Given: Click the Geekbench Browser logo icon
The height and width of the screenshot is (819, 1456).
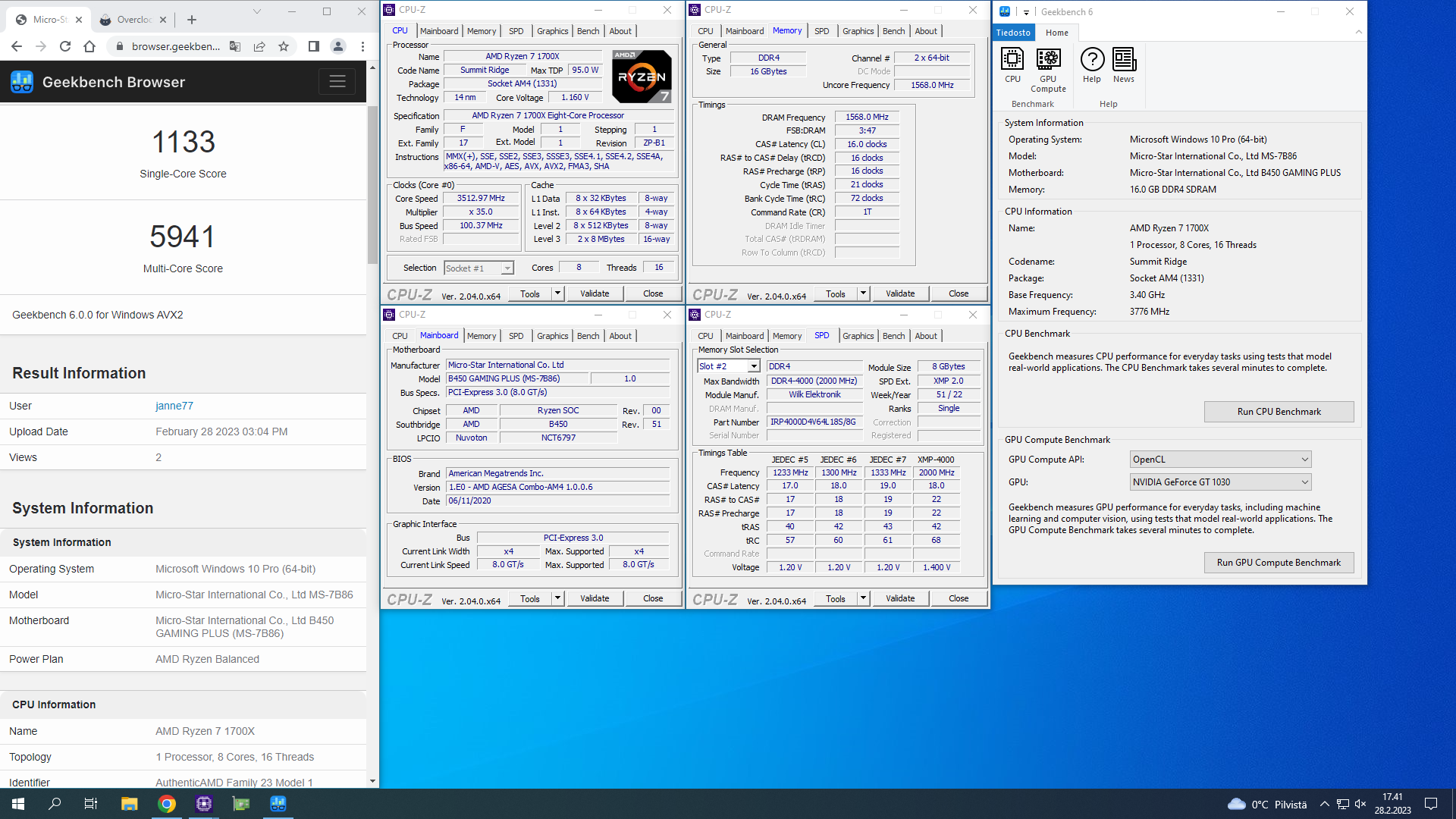Looking at the screenshot, I should tap(22, 82).
